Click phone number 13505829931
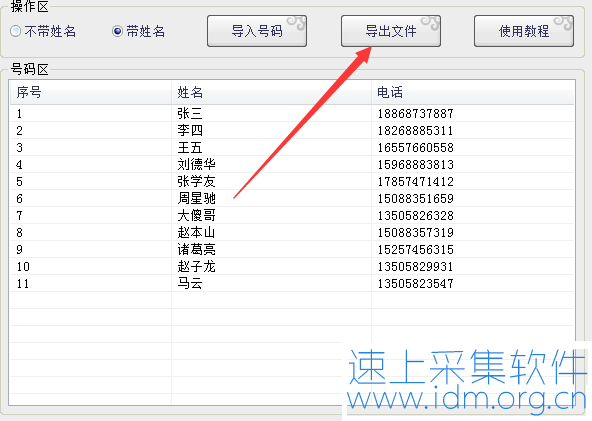The image size is (592, 421). 415,266
